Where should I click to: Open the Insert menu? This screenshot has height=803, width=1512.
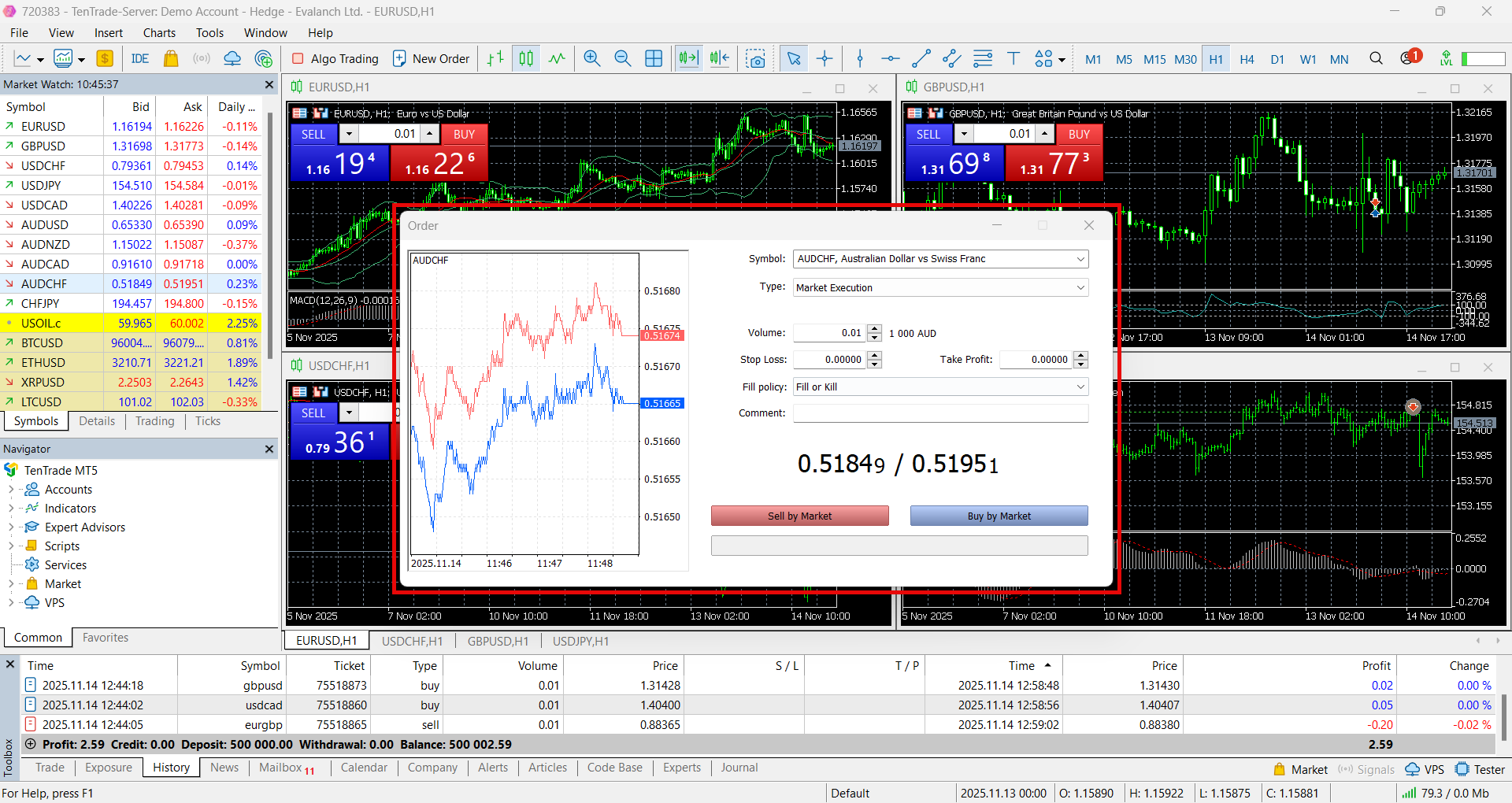click(x=109, y=32)
